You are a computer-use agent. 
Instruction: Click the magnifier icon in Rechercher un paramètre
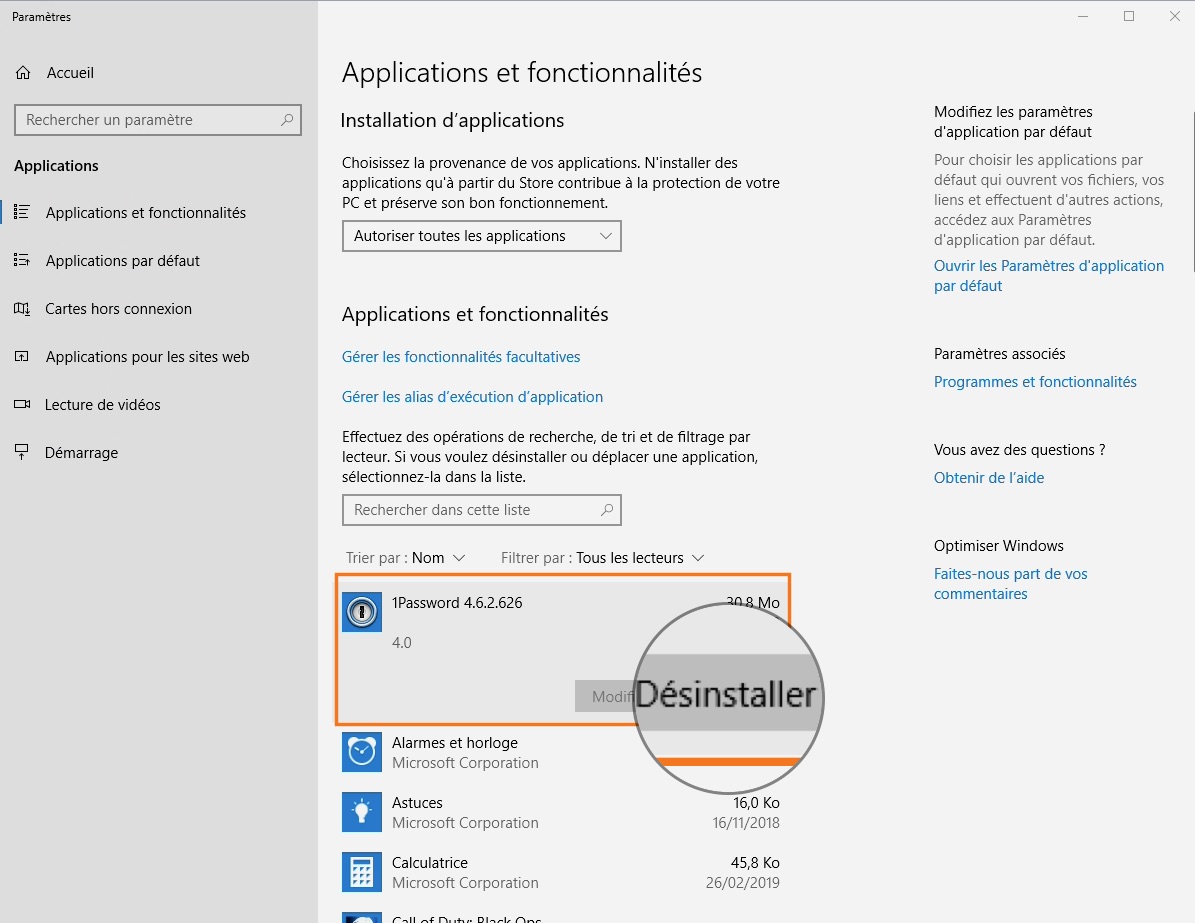287,120
